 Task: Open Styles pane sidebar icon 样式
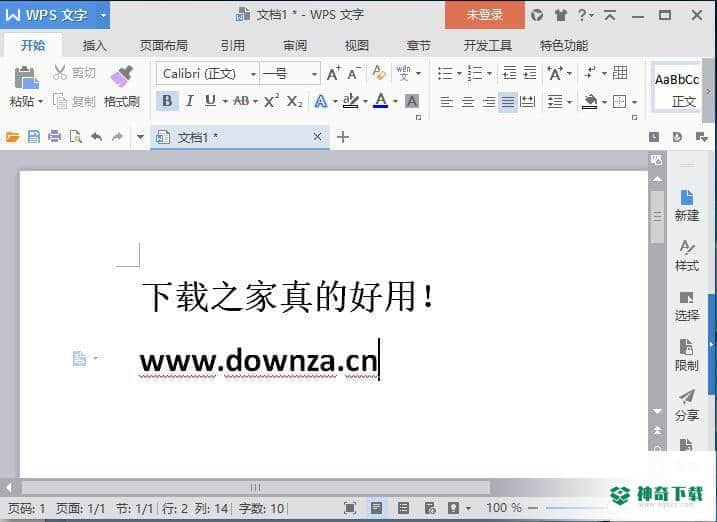tap(686, 256)
